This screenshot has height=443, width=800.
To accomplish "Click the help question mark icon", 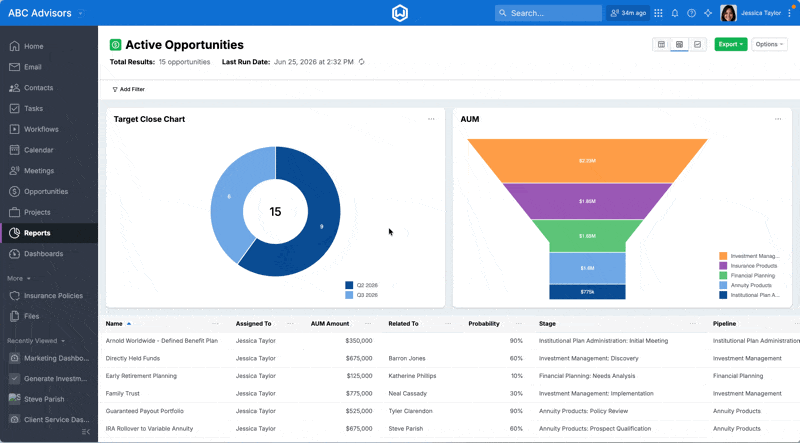I will tap(691, 13).
